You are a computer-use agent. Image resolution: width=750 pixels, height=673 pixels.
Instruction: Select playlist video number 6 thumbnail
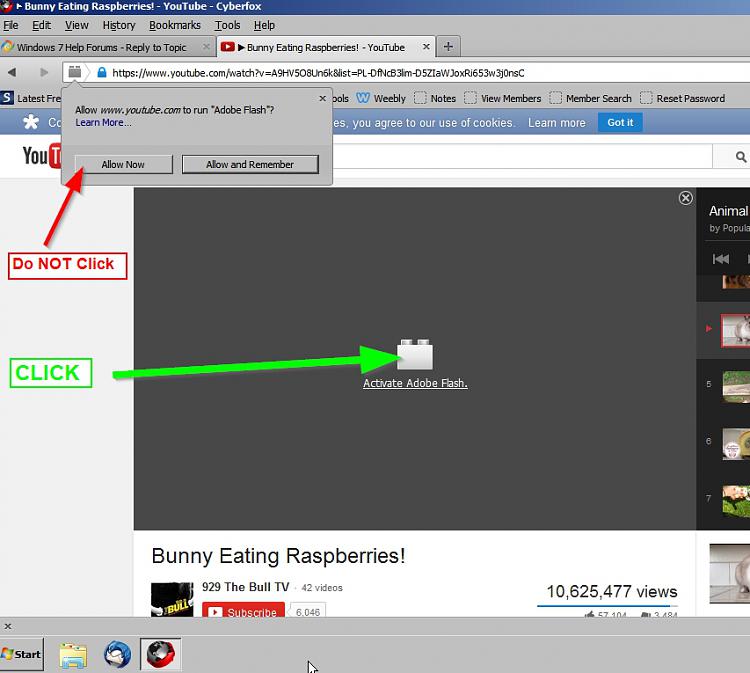coord(736,444)
